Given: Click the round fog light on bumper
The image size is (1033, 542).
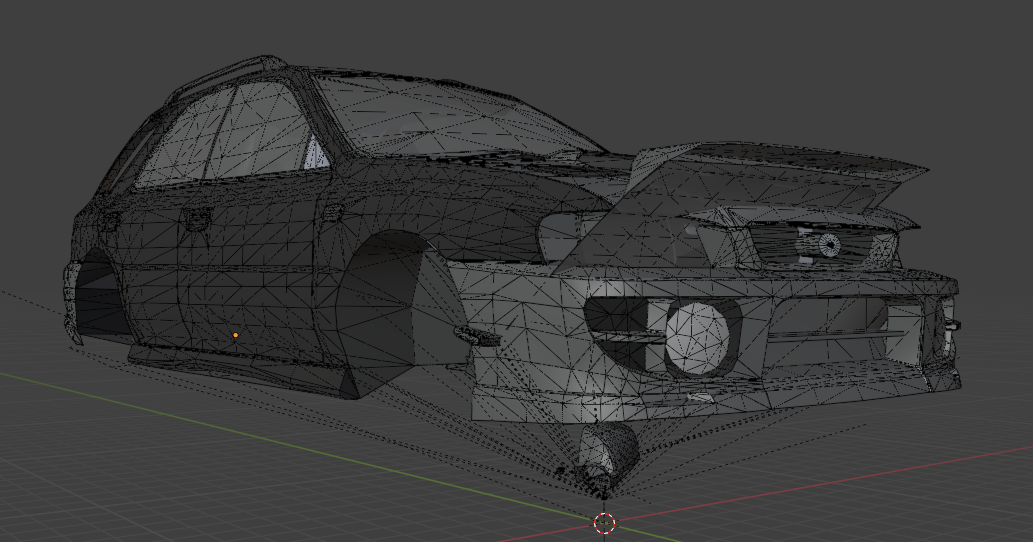Looking at the screenshot, I should [698, 339].
